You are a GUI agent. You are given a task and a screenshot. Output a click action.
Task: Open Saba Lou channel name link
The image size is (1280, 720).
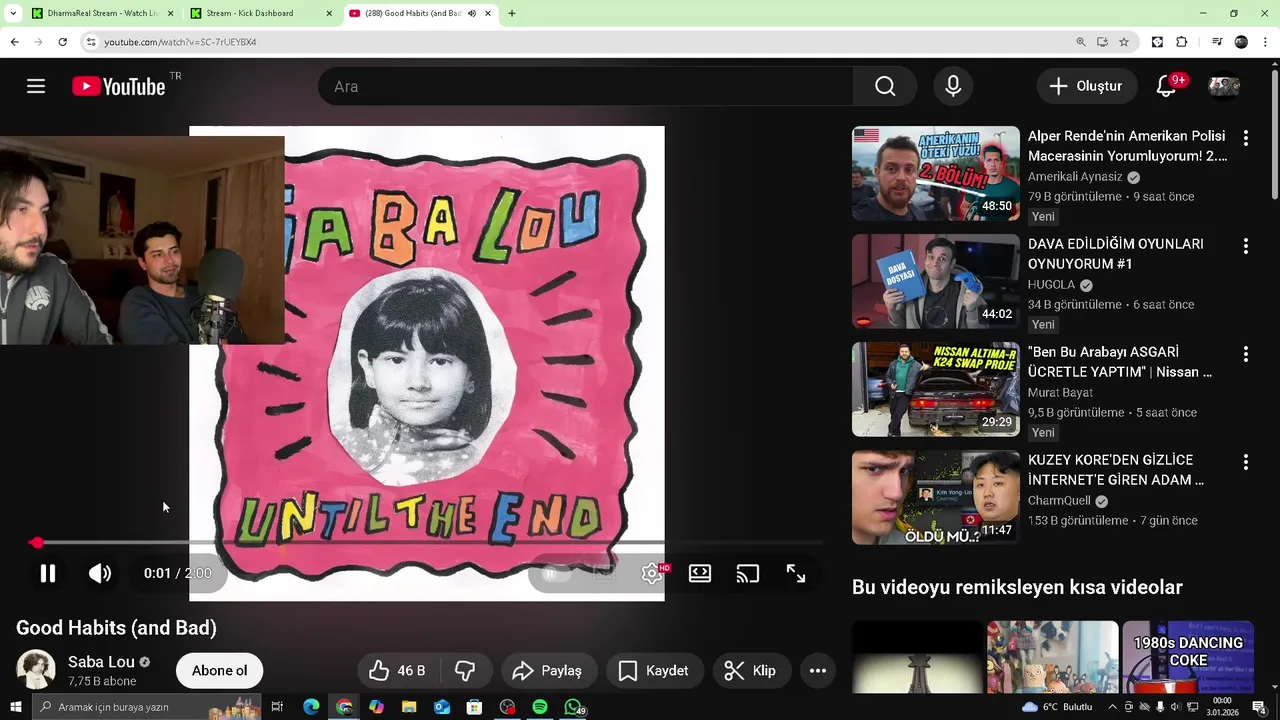pos(101,662)
